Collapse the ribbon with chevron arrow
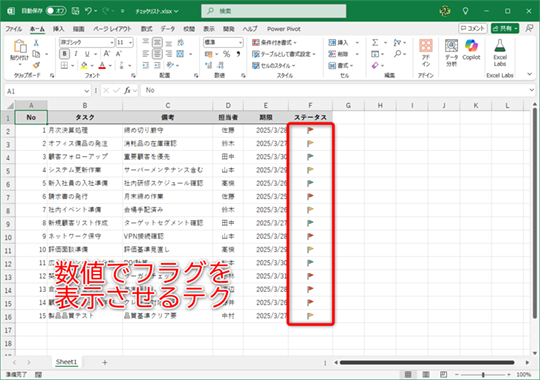This screenshot has width=540, height=380. tap(530, 74)
